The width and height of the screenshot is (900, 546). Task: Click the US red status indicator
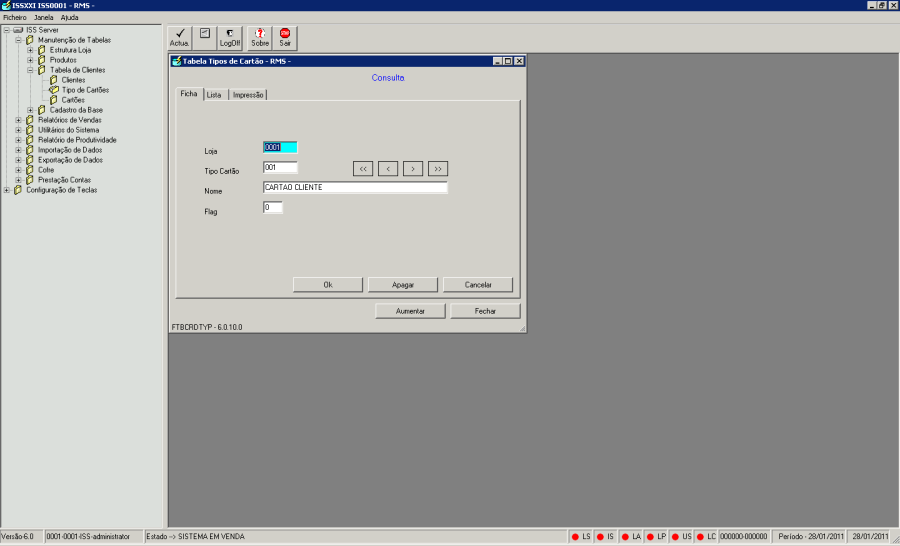click(675, 537)
